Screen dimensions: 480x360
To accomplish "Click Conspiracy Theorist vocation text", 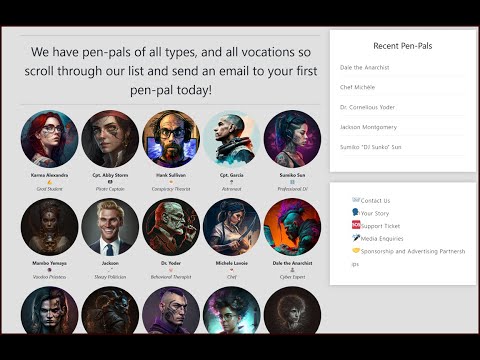I will (171, 189).
